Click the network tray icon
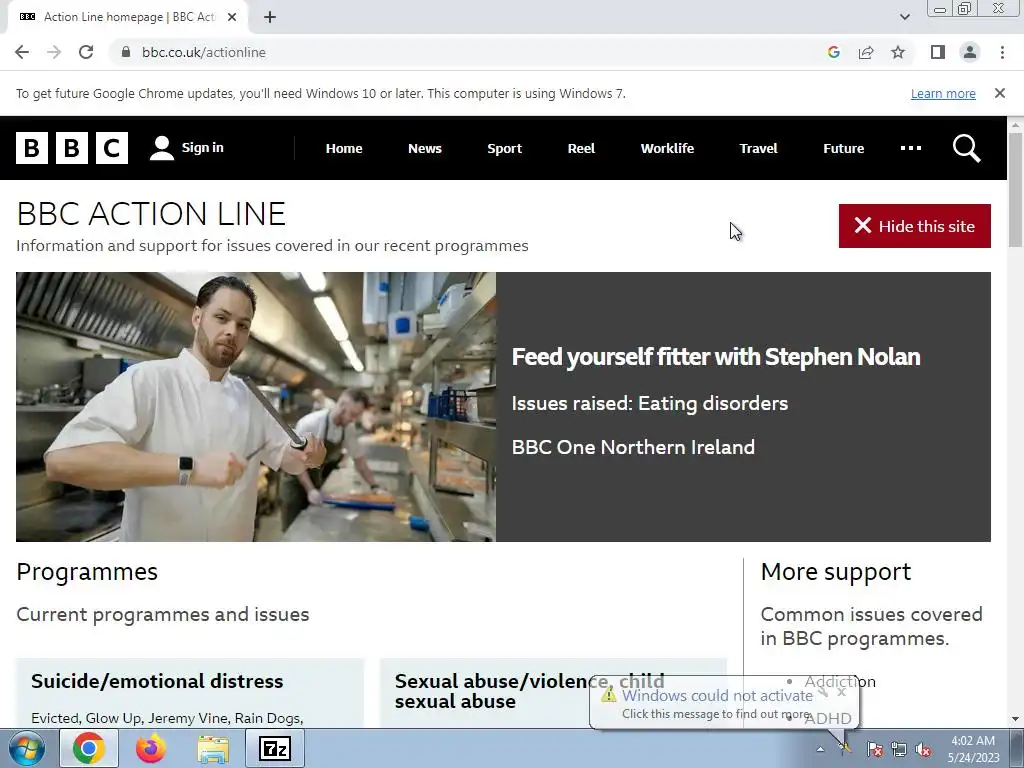Screen dimensions: 1024x768 click(x=899, y=749)
